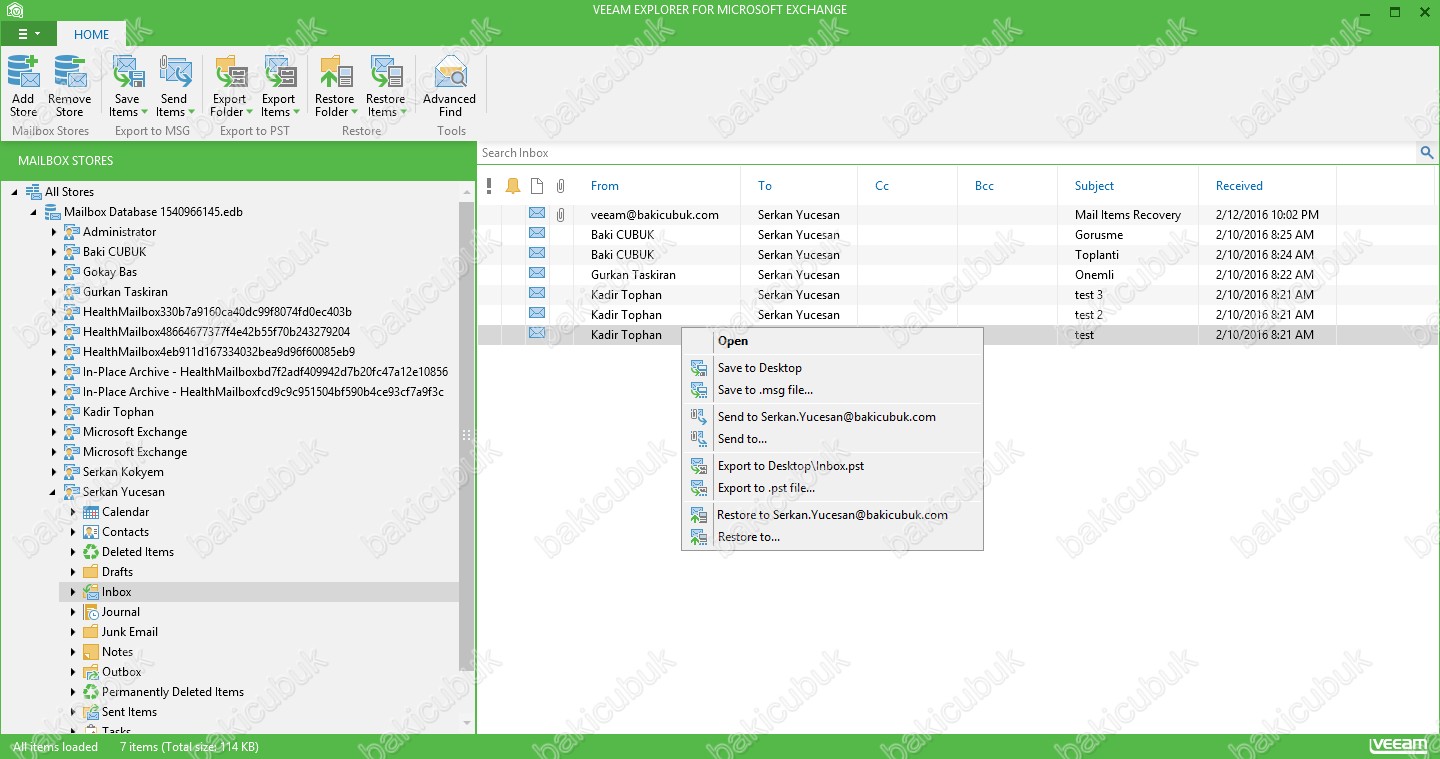Screen dimensions: 1440x759
Task: Click Save to Desktop menu icon
Action: pos(698,368)
